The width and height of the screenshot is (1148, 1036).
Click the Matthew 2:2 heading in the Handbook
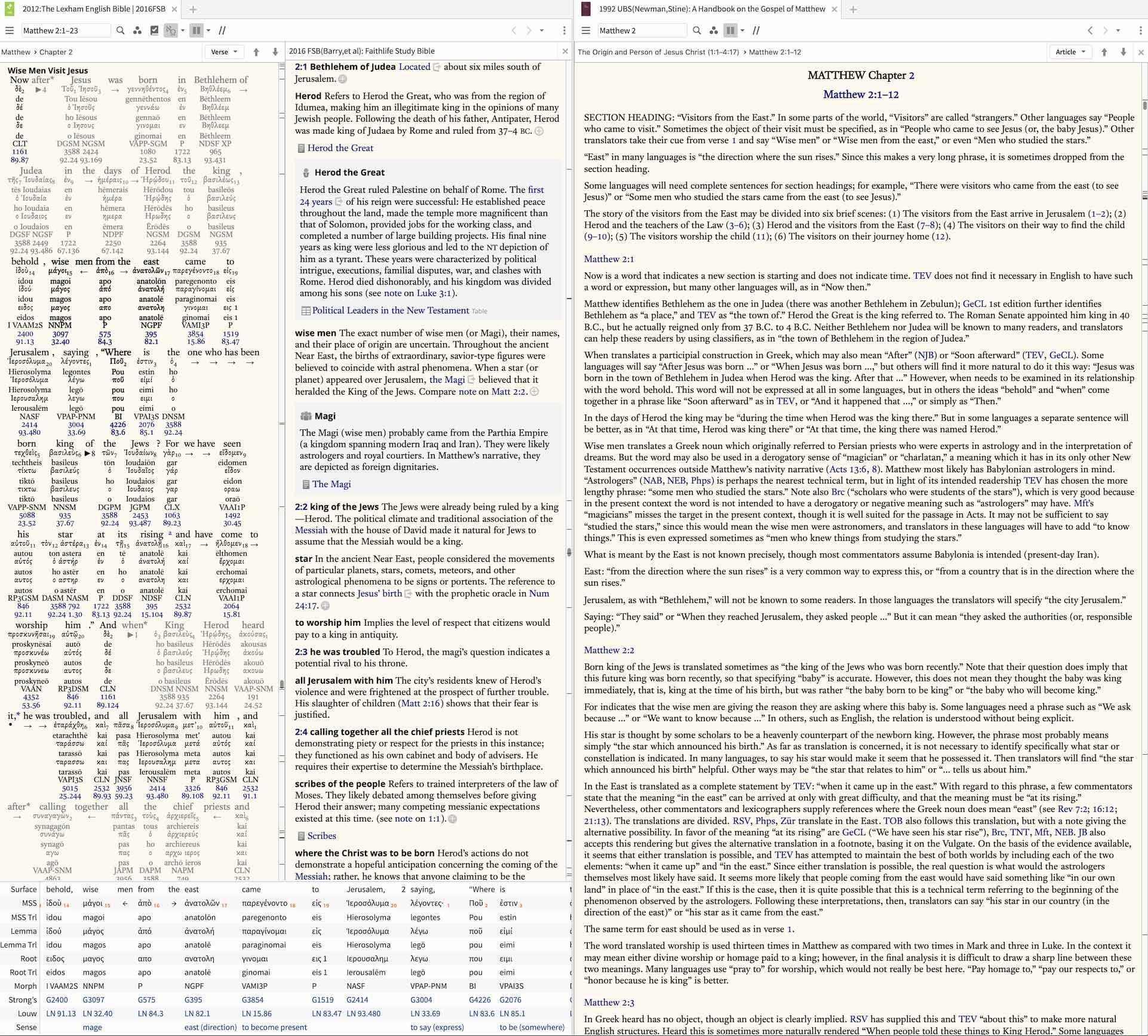pyautogui.click(x=609, y=650)
